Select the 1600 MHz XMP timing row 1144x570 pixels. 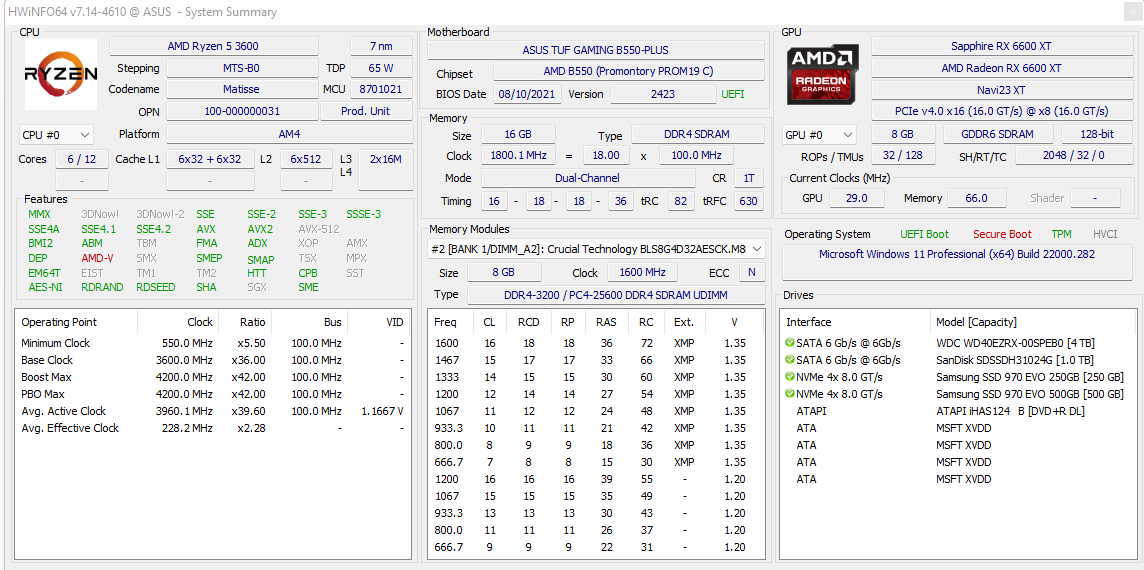pos(595,343)
